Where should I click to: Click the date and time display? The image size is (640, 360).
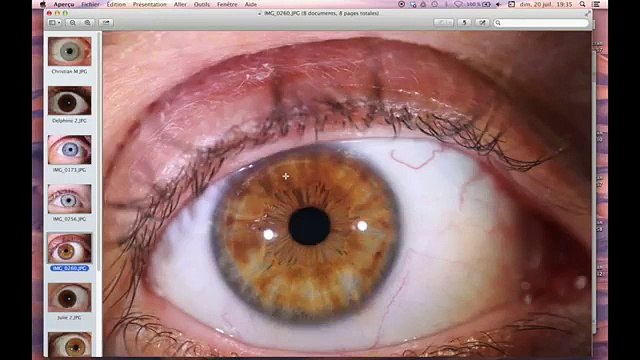[546, 4]
